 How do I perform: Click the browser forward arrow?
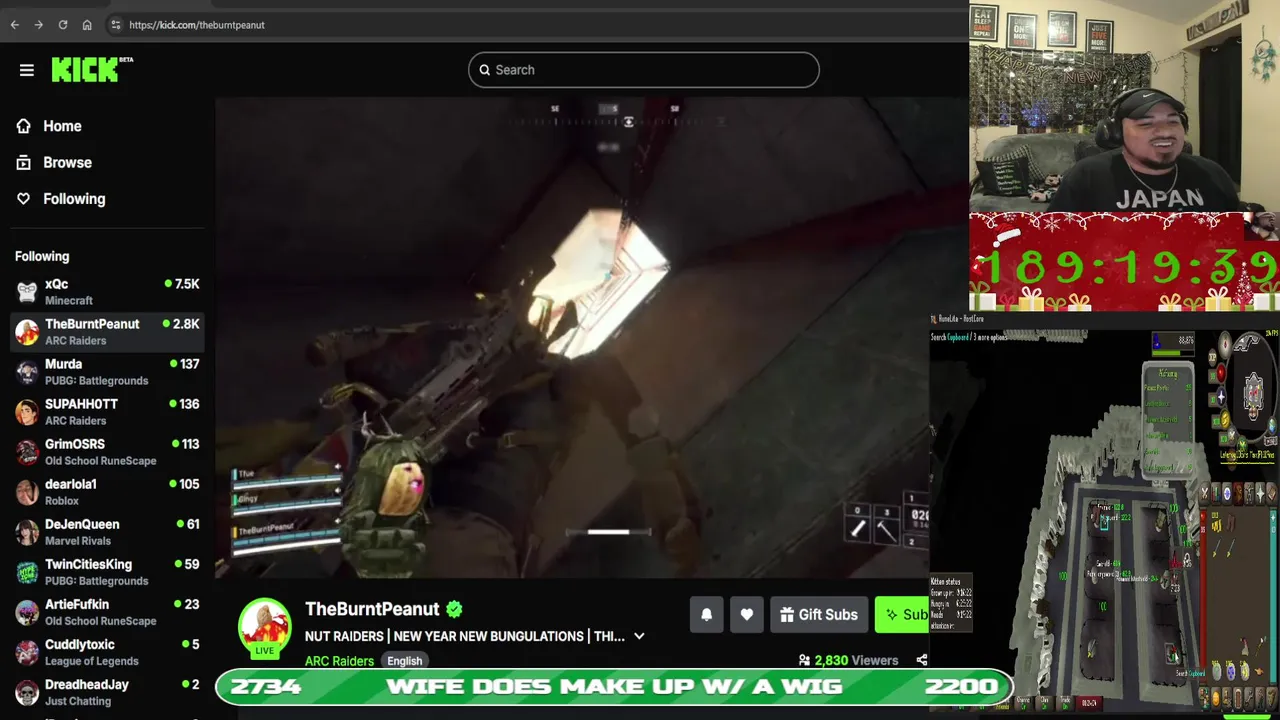tap(38, 25)
